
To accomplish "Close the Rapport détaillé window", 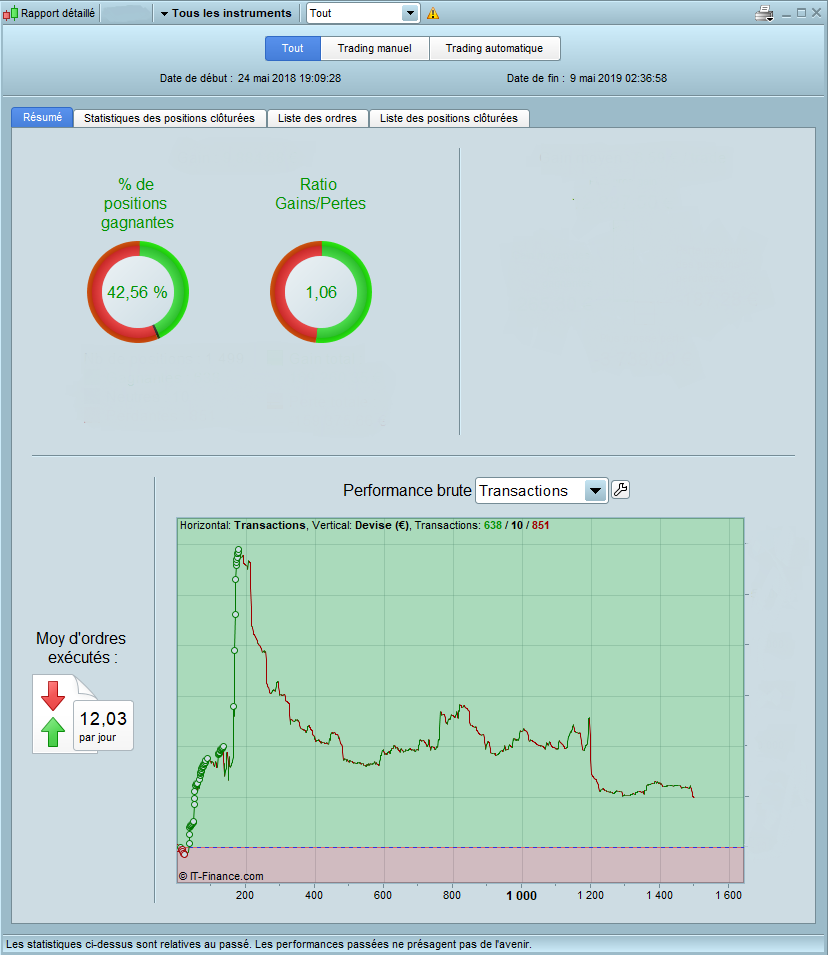I will coord(816,13).
